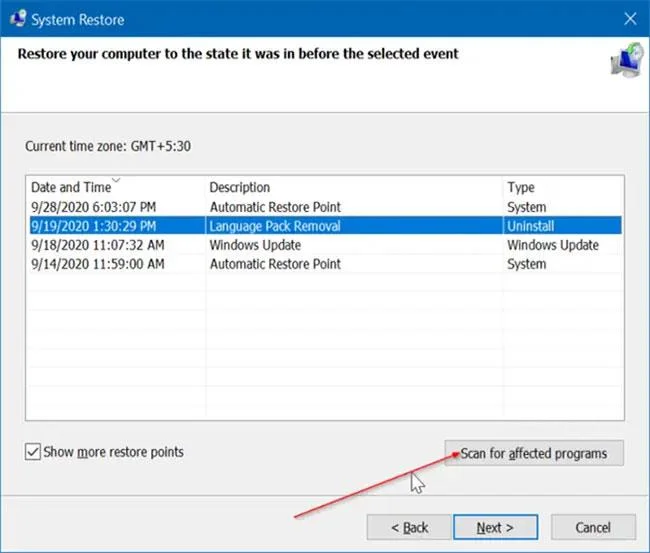The width and height of the screenshot is (650, 553).
Task: Click Automatic Restore Point for 9/14/2020
Action: point(275,264)
